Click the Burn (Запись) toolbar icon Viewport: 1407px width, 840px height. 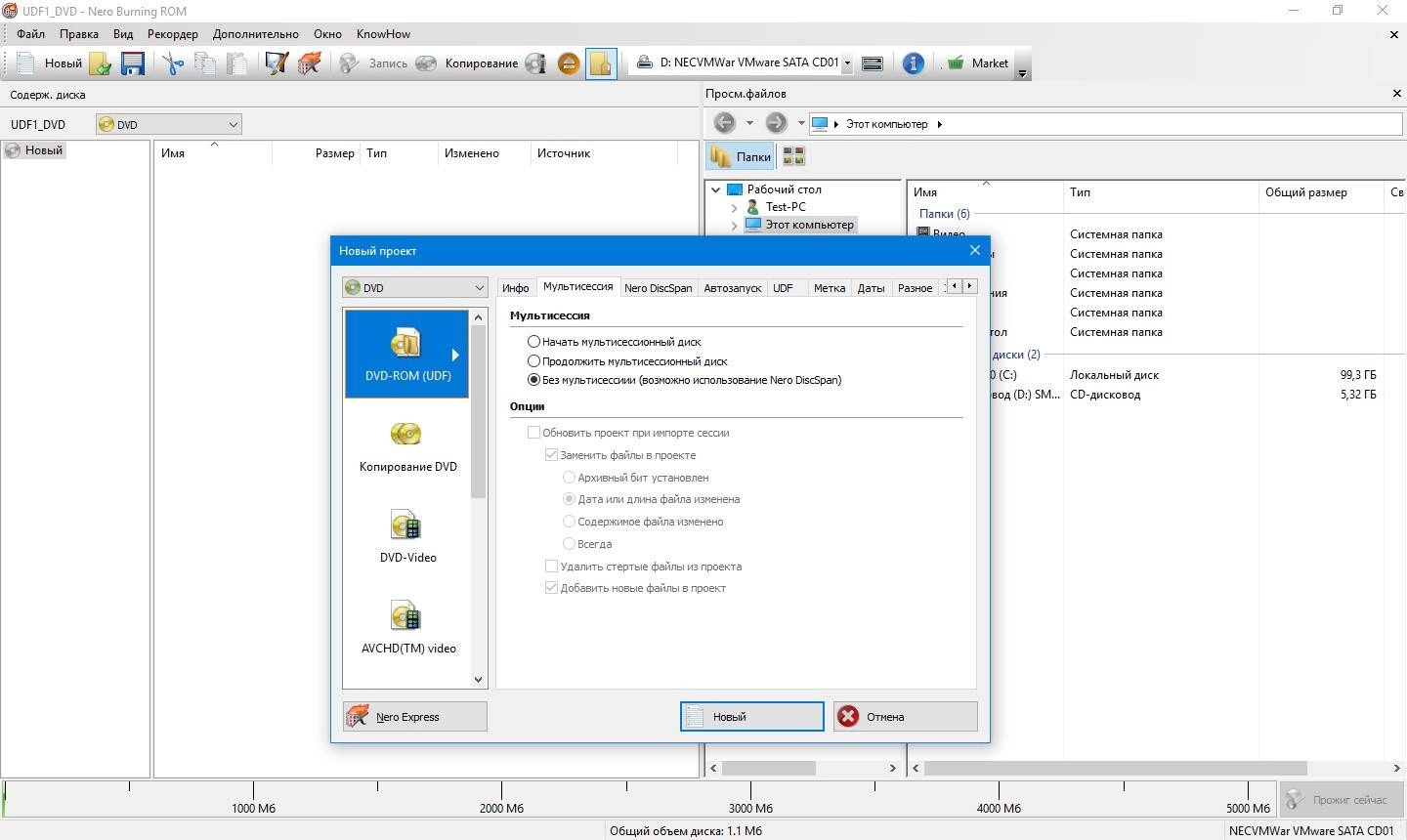[349, 63]
